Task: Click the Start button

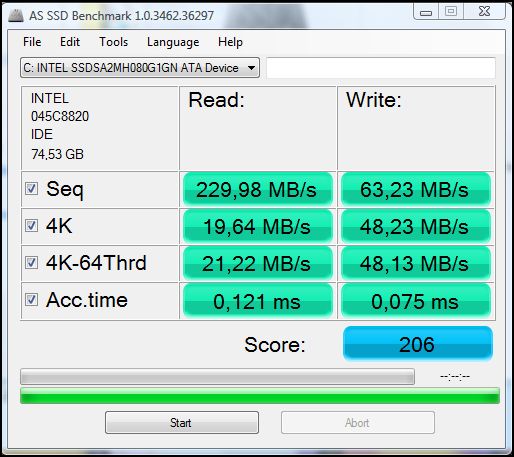Action: (182, 423)
